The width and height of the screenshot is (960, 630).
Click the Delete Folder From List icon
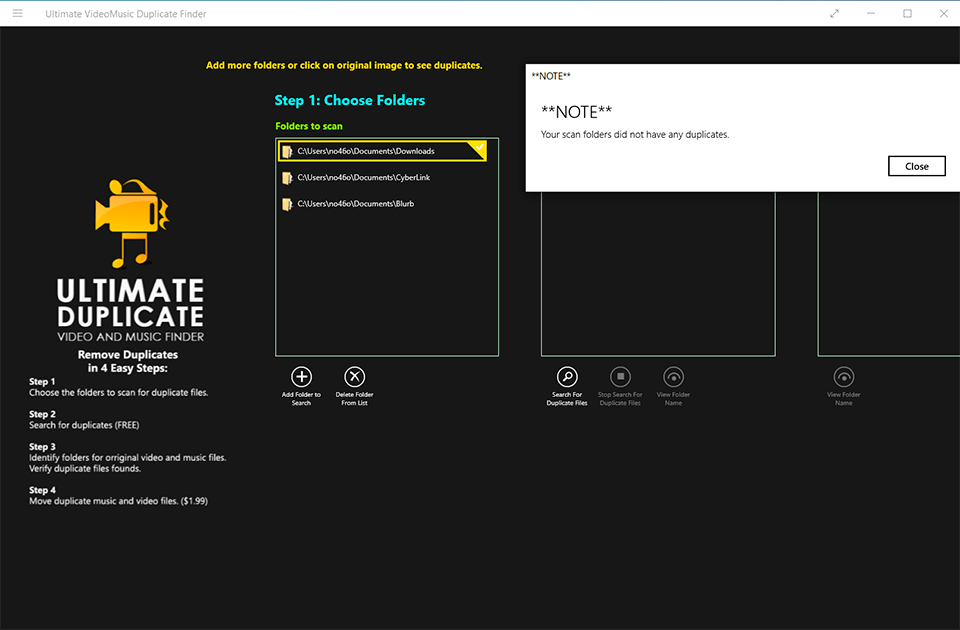(355, 377)
